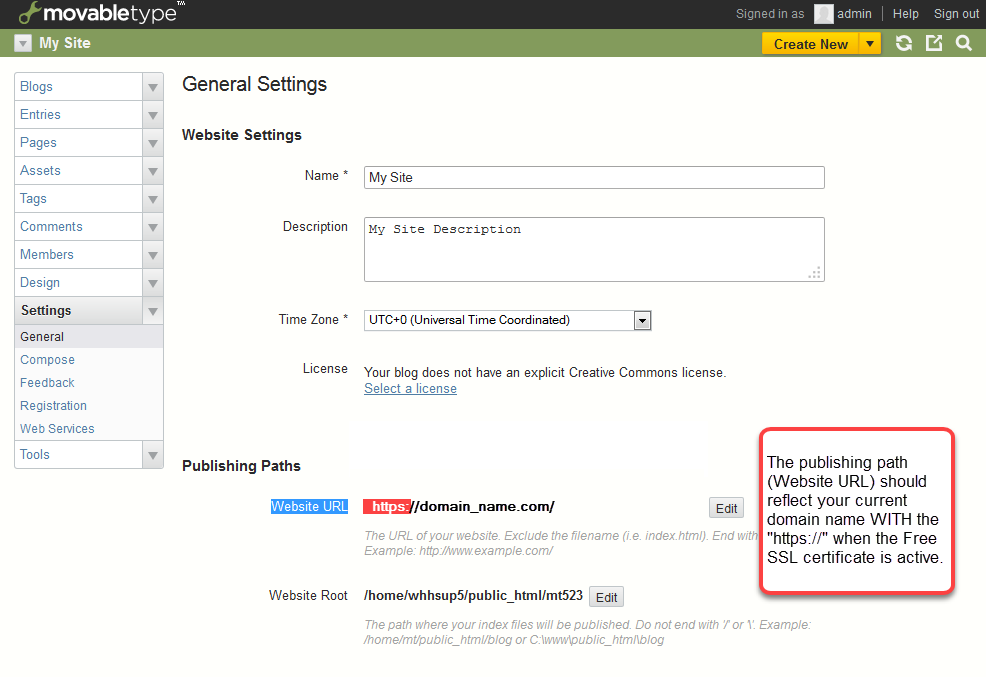The image size is (986, 677).
Task: Click the refresh/rebuild site icon
Action: click(904, 43)
